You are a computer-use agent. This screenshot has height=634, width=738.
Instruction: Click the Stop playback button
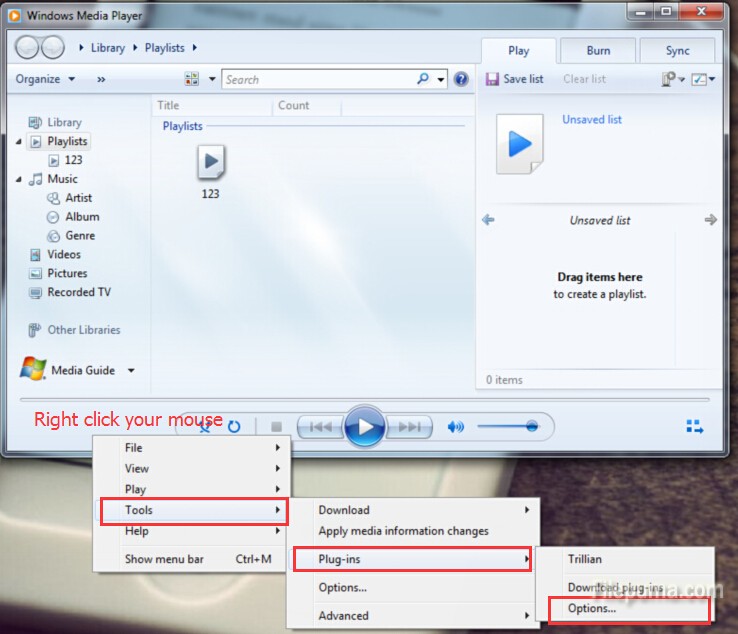click(x=277, y=427)
